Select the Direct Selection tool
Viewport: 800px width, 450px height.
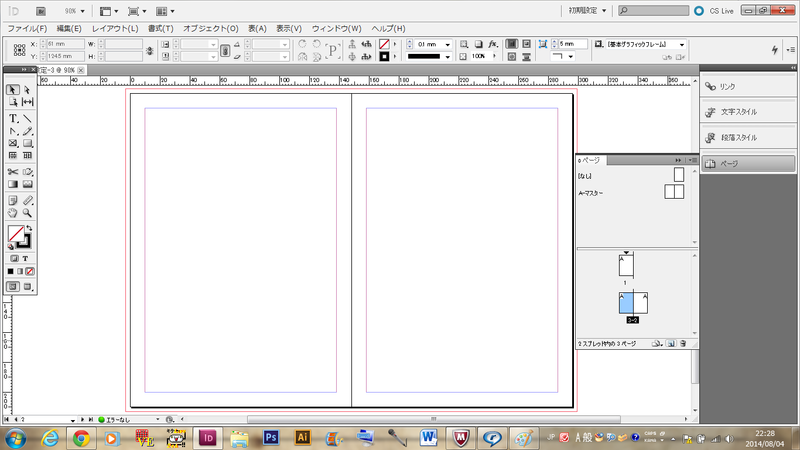(x=28, y=90)
